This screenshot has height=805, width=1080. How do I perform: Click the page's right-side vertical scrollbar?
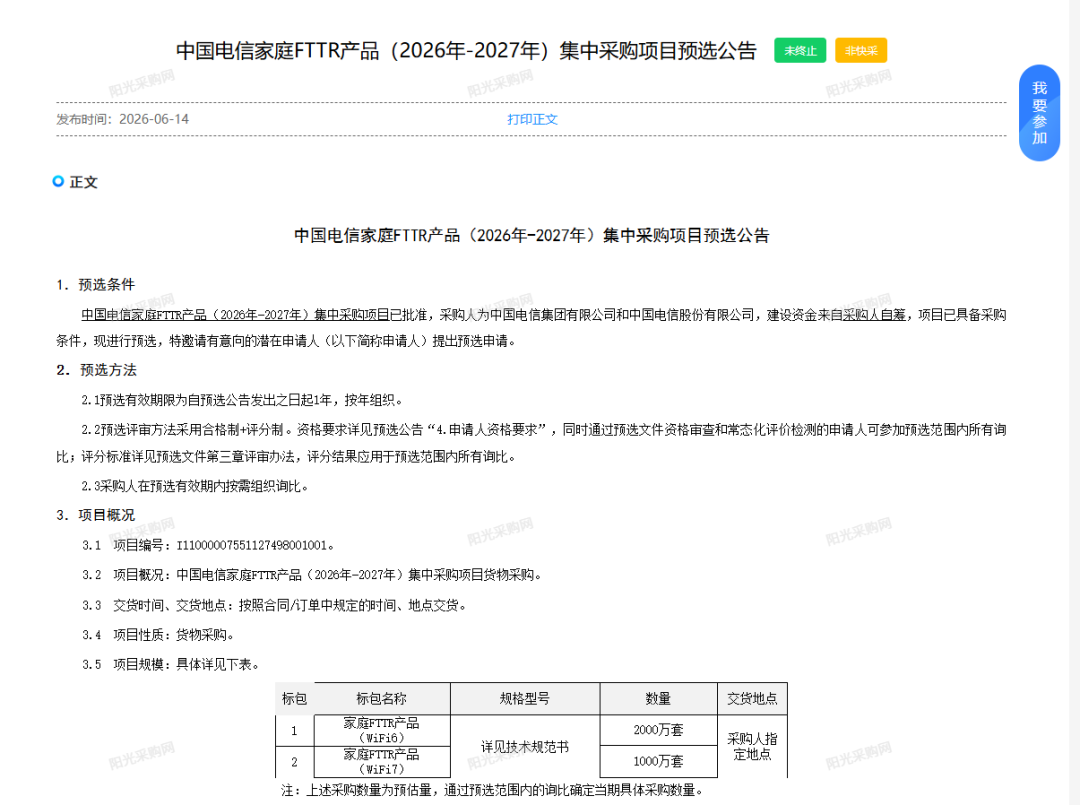[x=1074, y=402]
